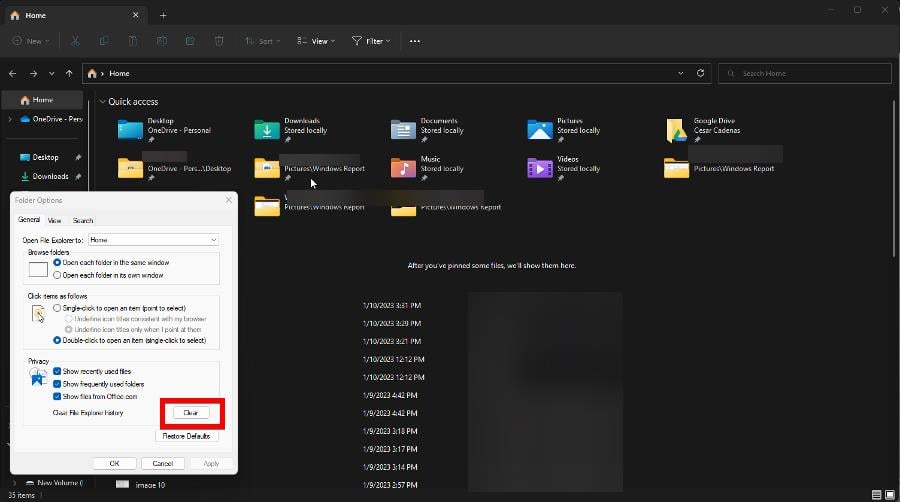
Task: Click the Delete trash icon in toolbar
Action: coord(219,41)
